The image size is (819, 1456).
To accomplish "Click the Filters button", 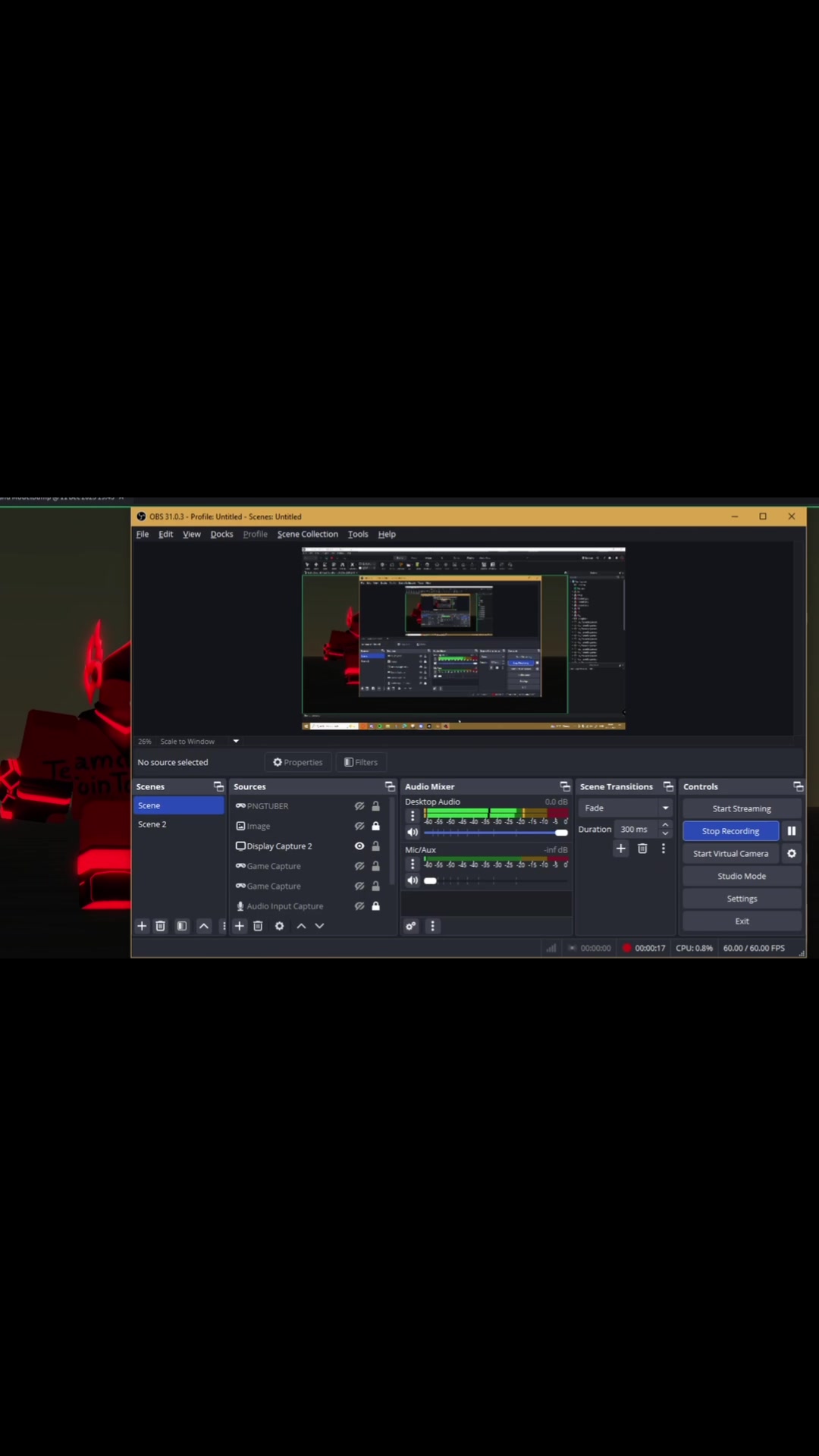I will (361, 762).
